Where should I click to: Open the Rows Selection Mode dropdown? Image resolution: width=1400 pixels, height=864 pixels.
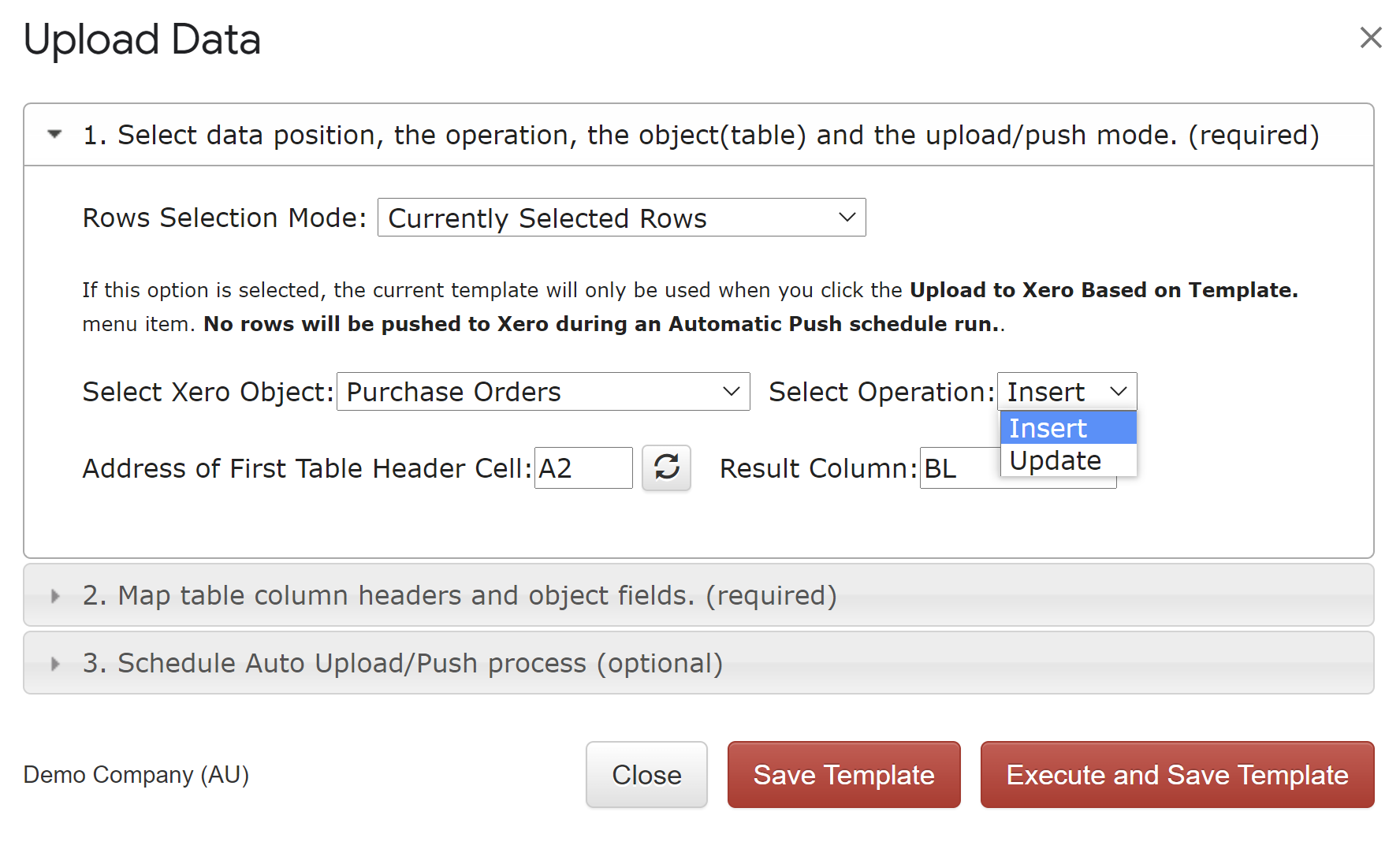pyautogui.click(x=621, y=218)
